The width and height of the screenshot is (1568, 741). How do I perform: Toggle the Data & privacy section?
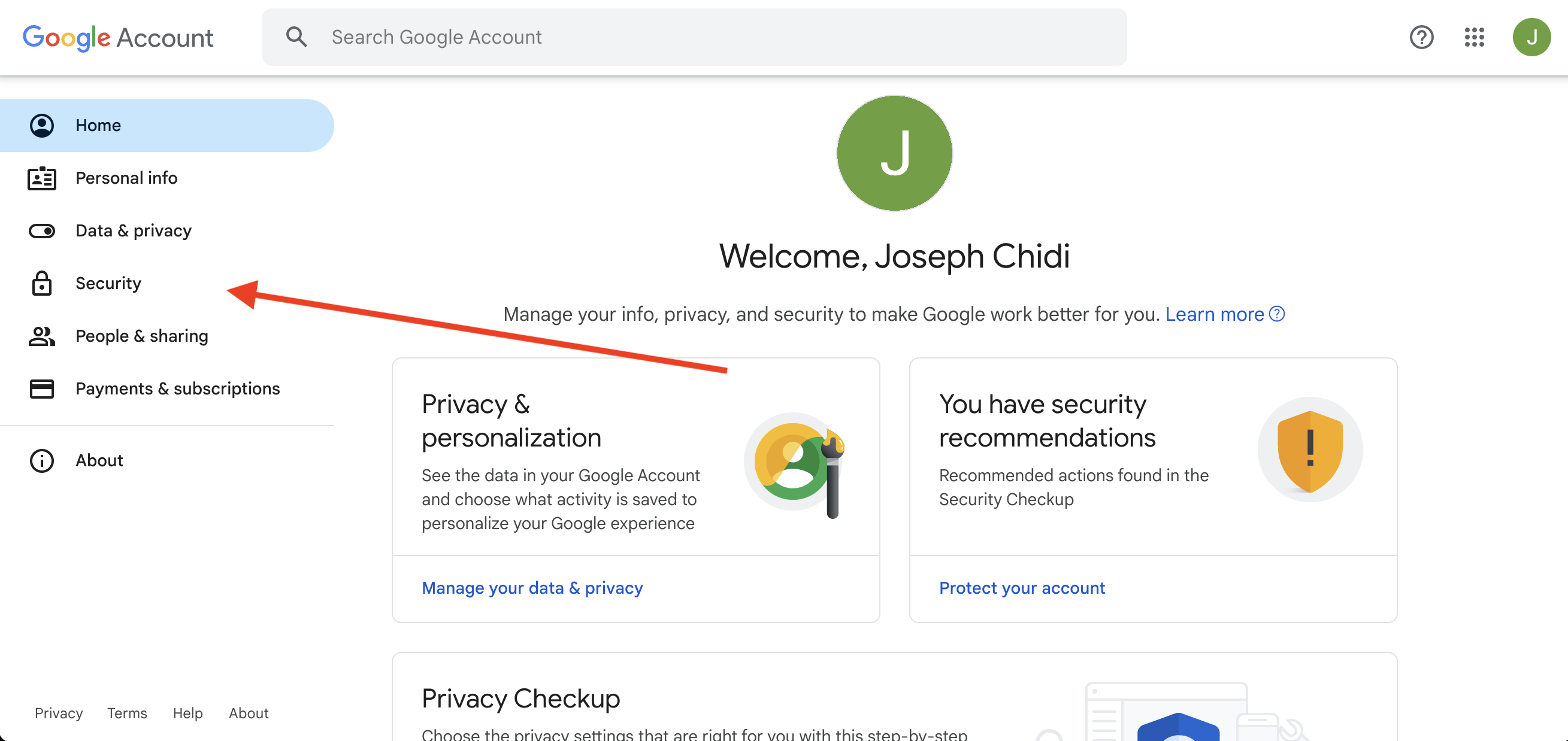pos(133,230)
